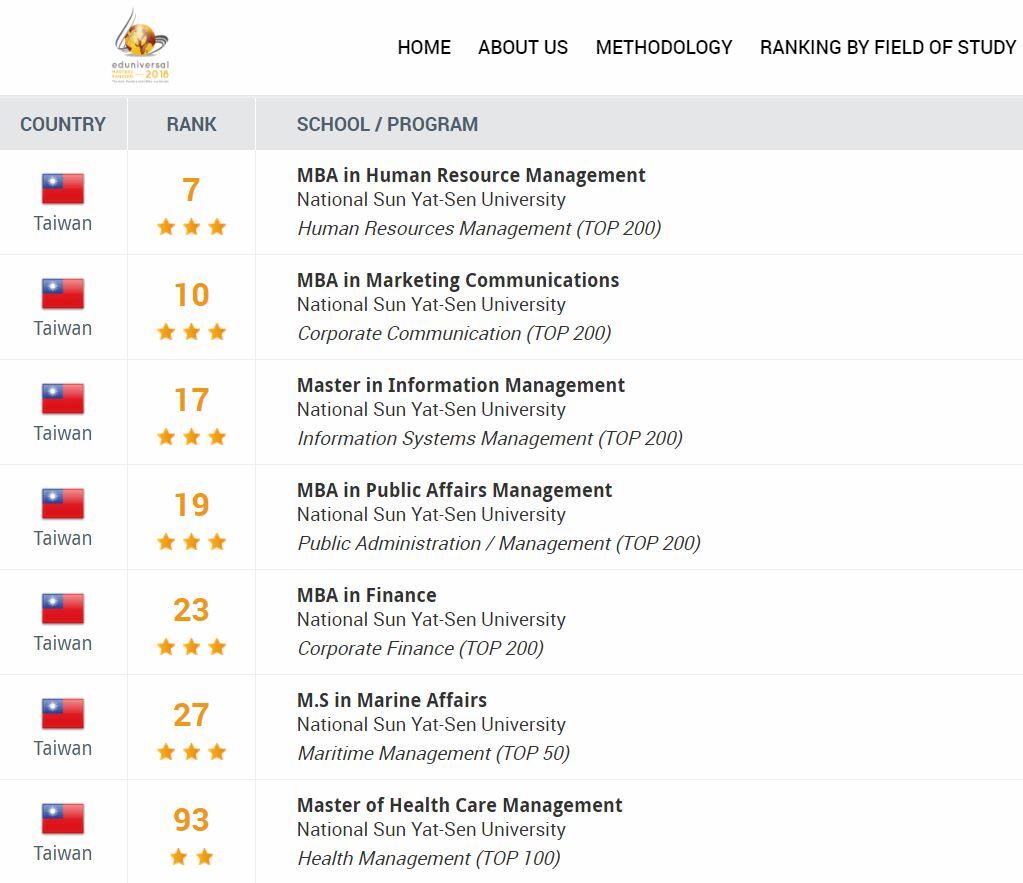Click rank number 7

[x=191, y=190]
